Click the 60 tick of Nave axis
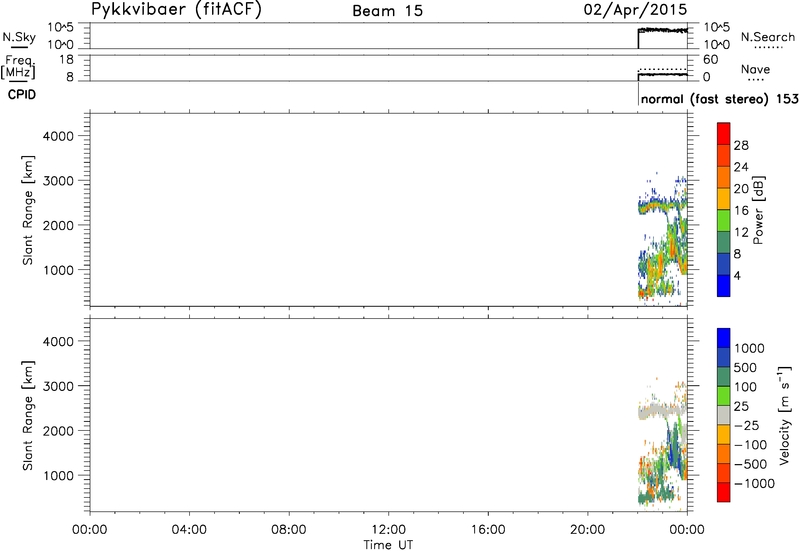 (x=711, y=59)
